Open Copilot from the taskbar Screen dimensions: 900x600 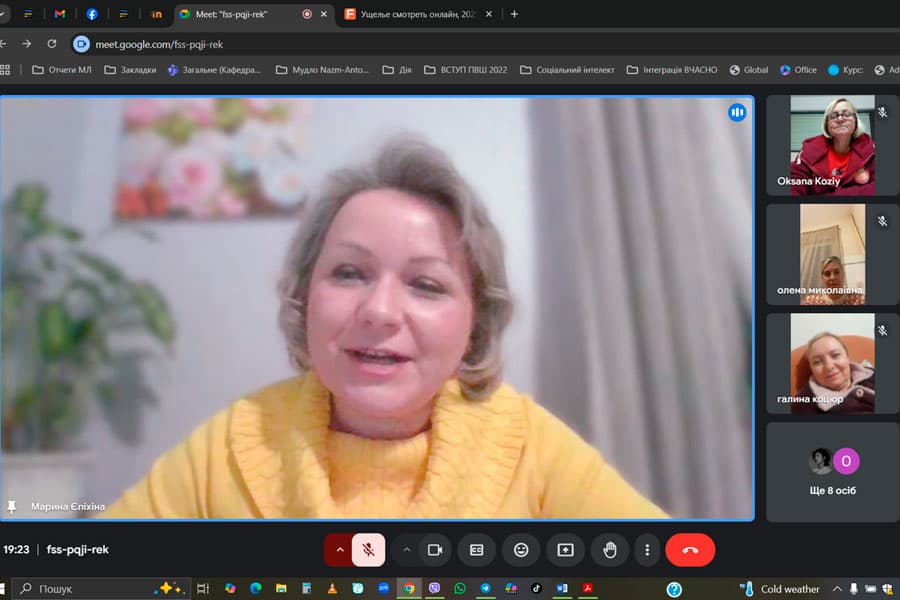pyautogui.click(x=230, y=589)
